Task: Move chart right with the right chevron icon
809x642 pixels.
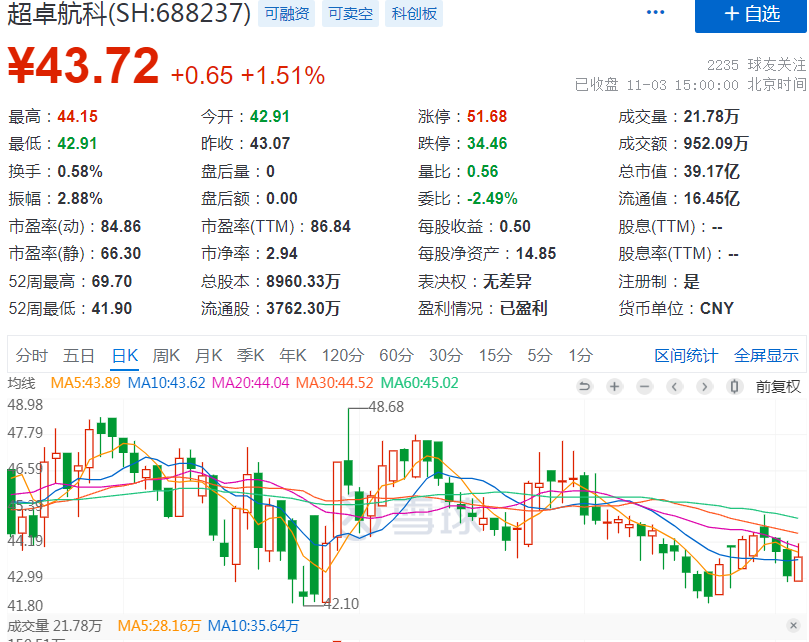Action: 704,387
